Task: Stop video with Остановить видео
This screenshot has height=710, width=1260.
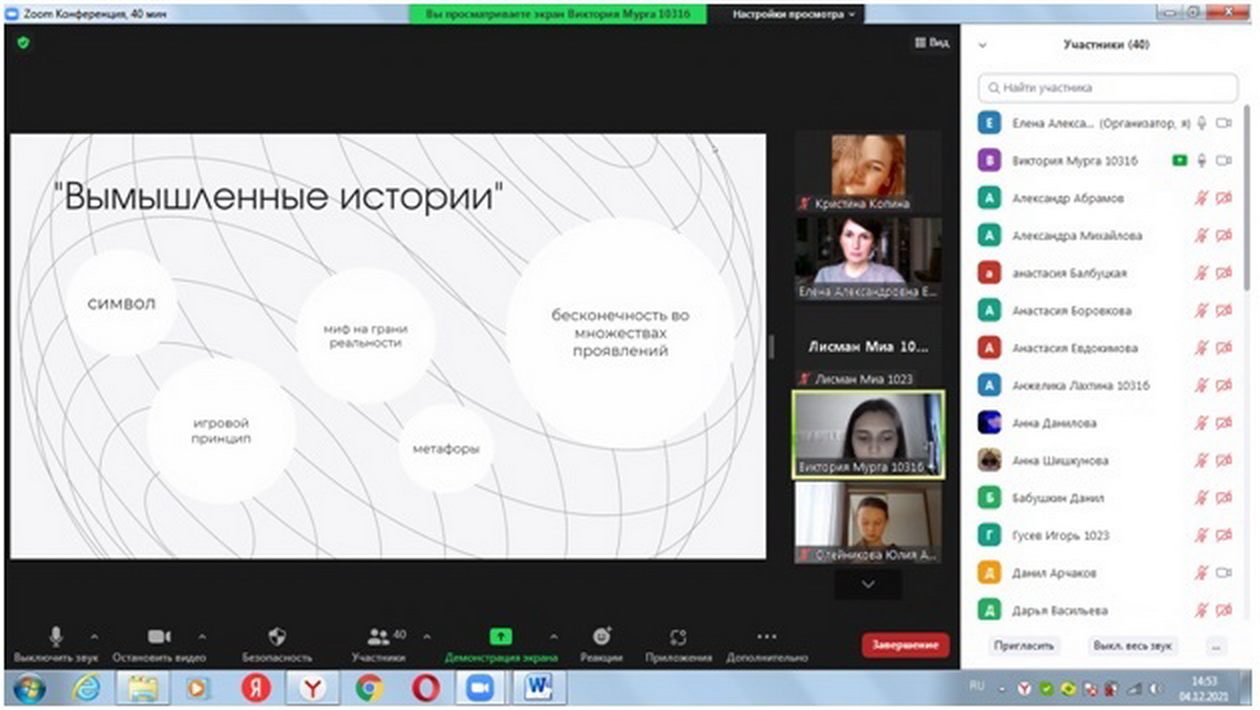Action: (x=159, y=644)
